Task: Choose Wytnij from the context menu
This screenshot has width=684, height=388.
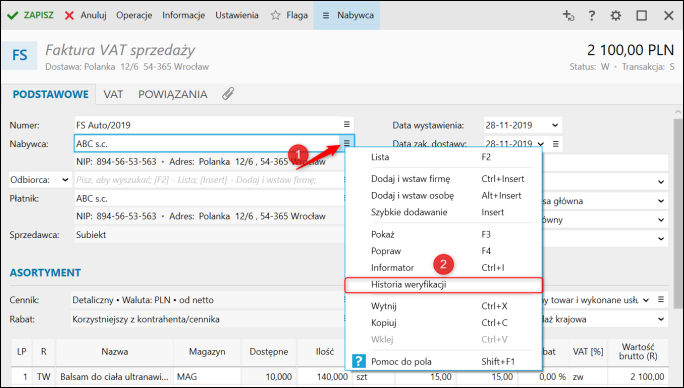Action: pyautogui.click(x=443, y=306)
